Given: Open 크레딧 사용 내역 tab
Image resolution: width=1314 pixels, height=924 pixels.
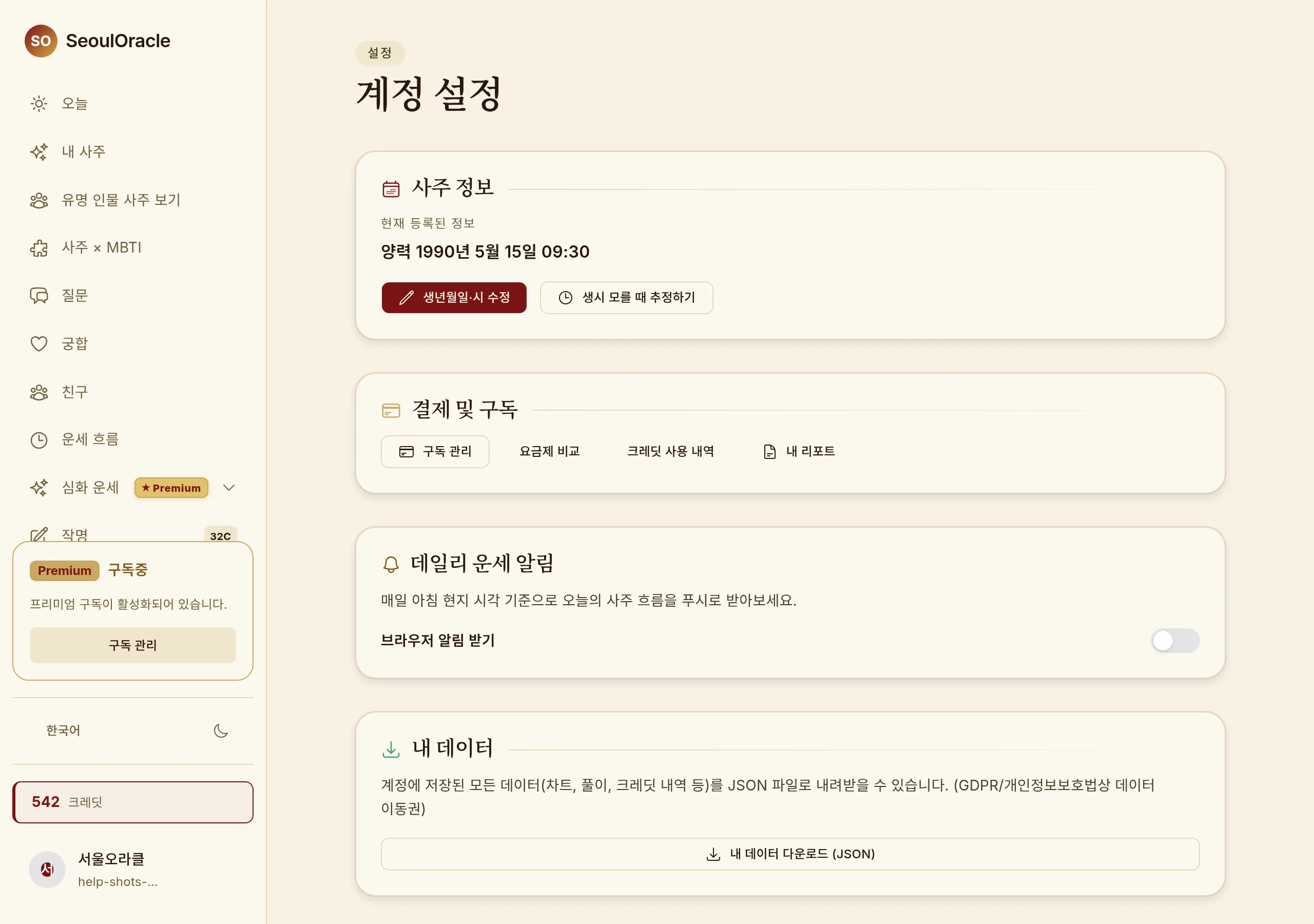Looking at the screenshot, I should point(670,451).
